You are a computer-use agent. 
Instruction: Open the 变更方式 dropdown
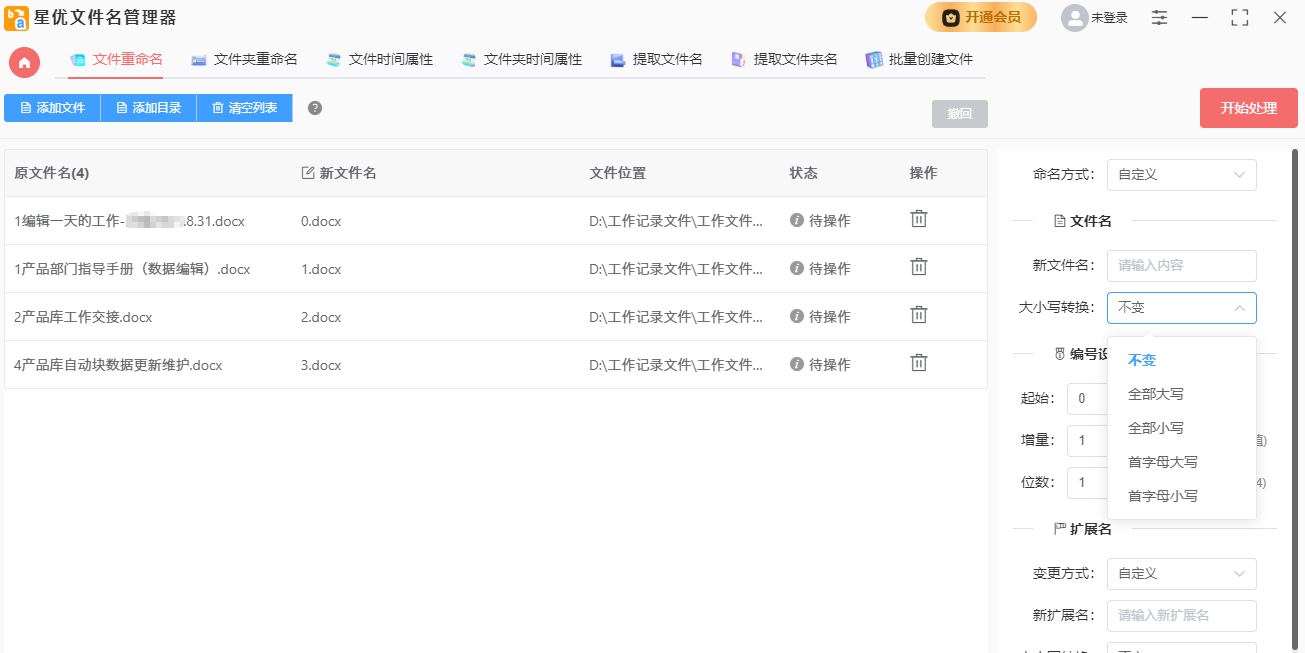click(x=1181, y=573)
